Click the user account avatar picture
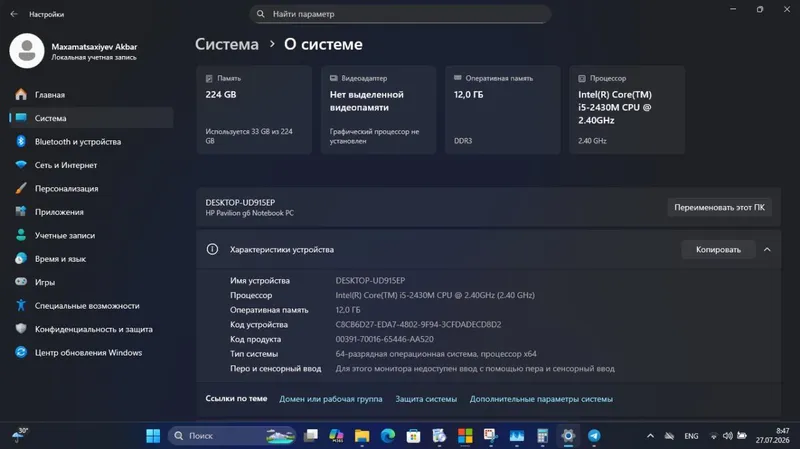800x449 pixels. click(27, 51)
